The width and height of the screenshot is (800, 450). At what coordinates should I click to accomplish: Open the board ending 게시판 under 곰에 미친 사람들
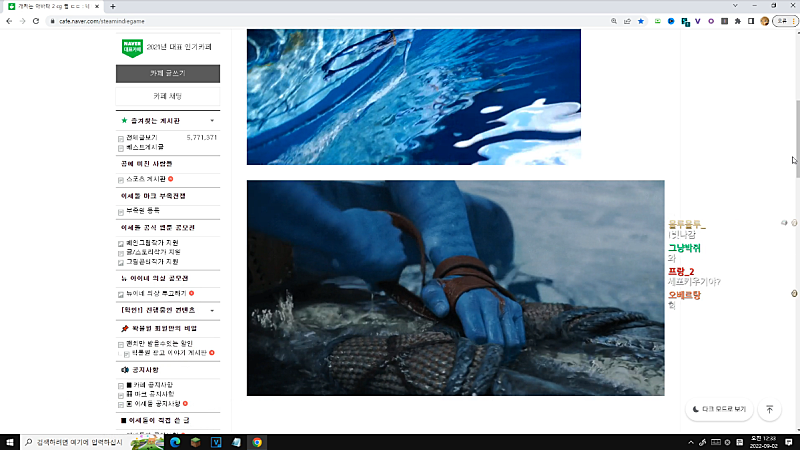pyautogui.click(x=146, y=179)
